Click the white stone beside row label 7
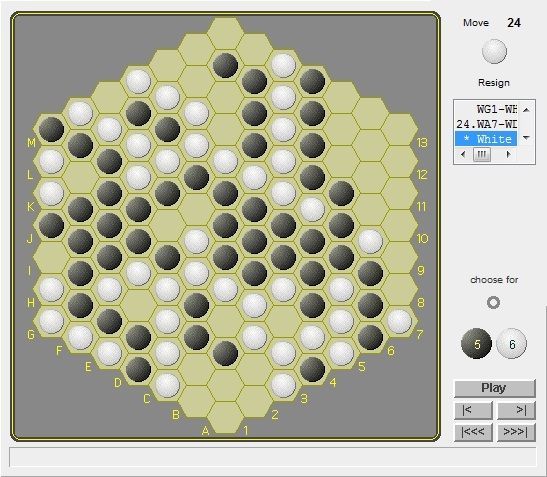Viewport: 547px width, 477px height. [399, 321]
